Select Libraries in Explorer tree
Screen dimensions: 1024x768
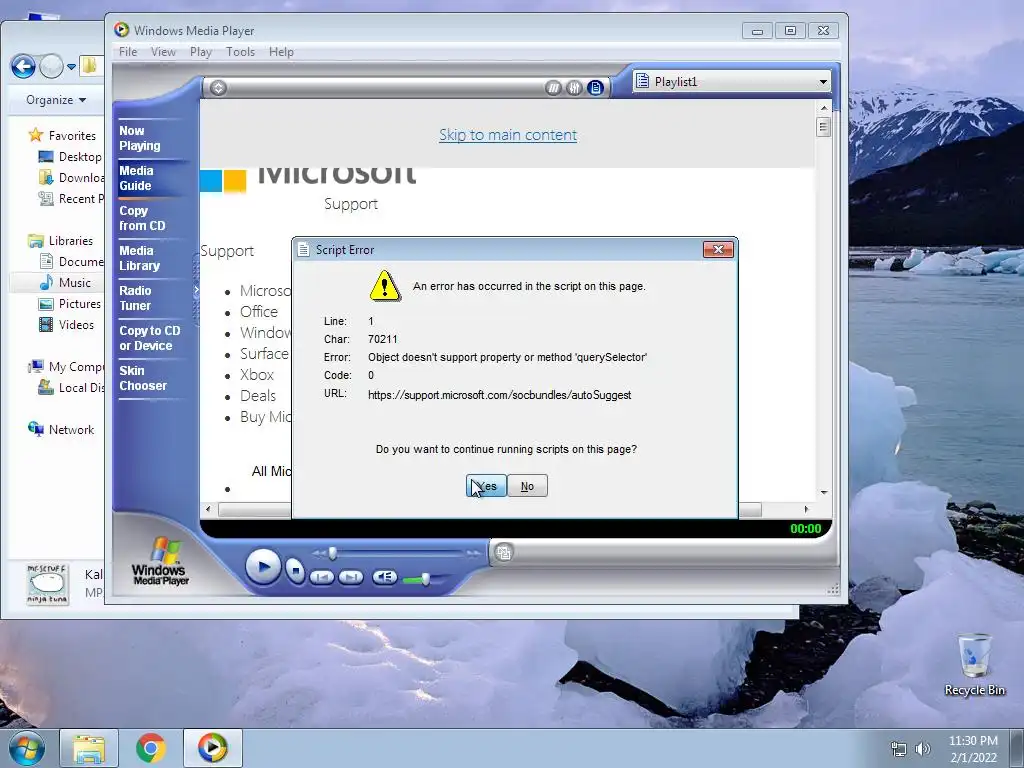(x=61, y=241)
